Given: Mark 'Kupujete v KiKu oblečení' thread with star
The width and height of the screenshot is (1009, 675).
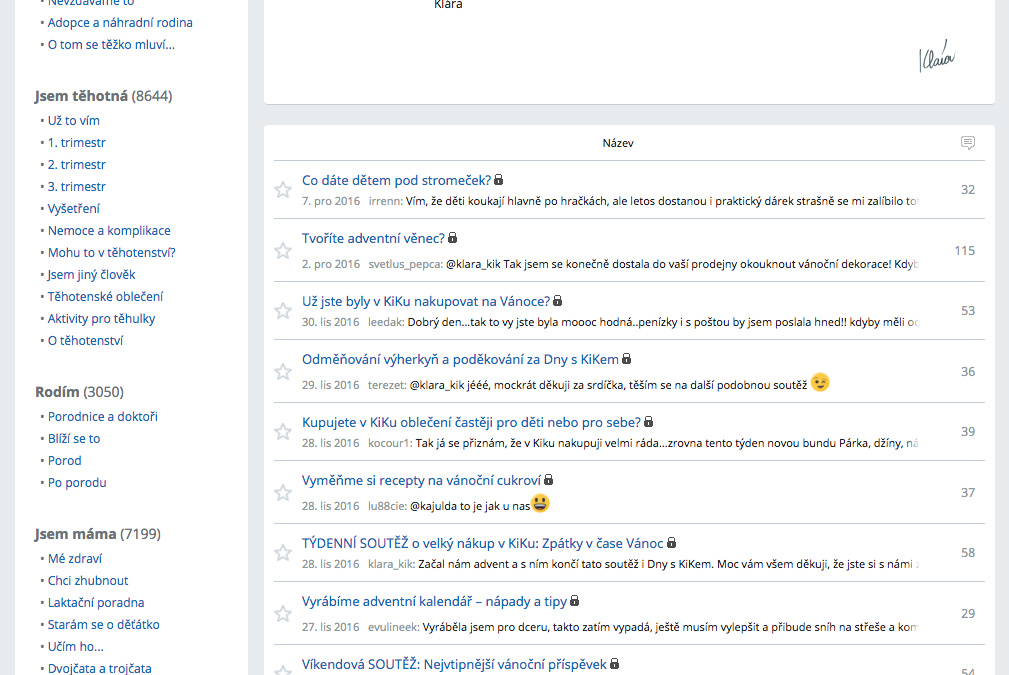Looking at the screenshot, I should (283, 432).
